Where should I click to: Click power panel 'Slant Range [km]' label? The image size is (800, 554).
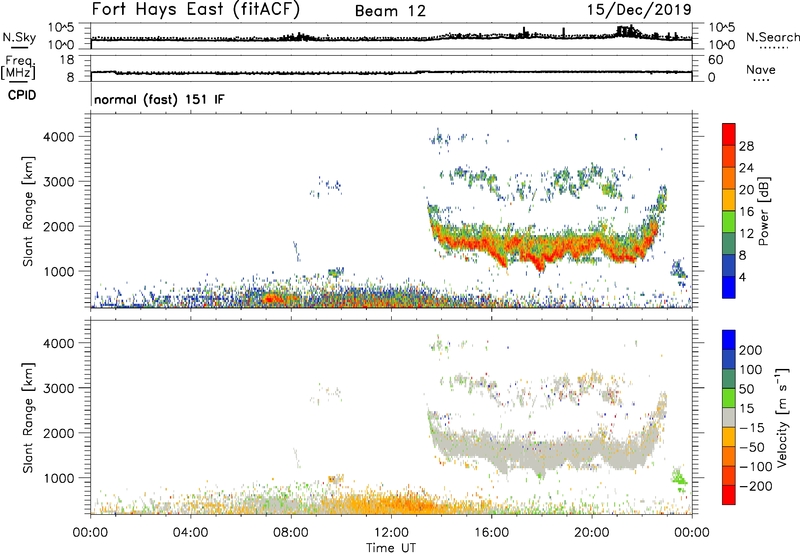click(28, 211)
